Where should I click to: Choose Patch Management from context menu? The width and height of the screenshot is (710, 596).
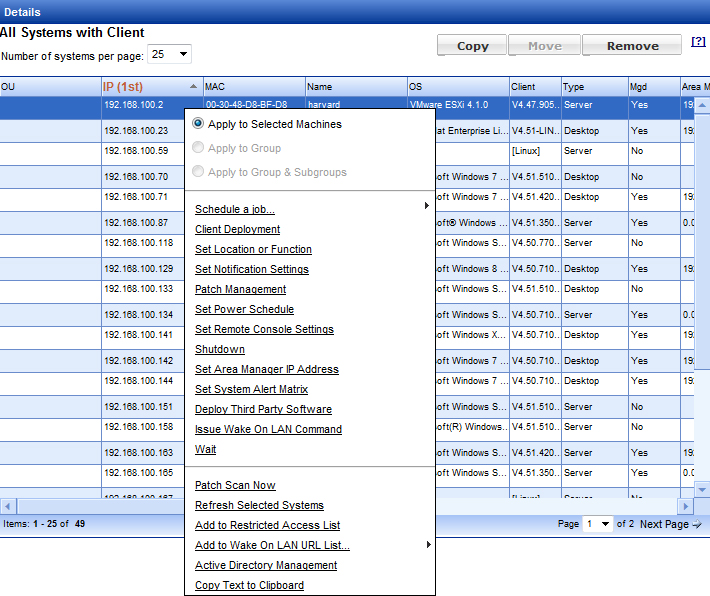240,289
